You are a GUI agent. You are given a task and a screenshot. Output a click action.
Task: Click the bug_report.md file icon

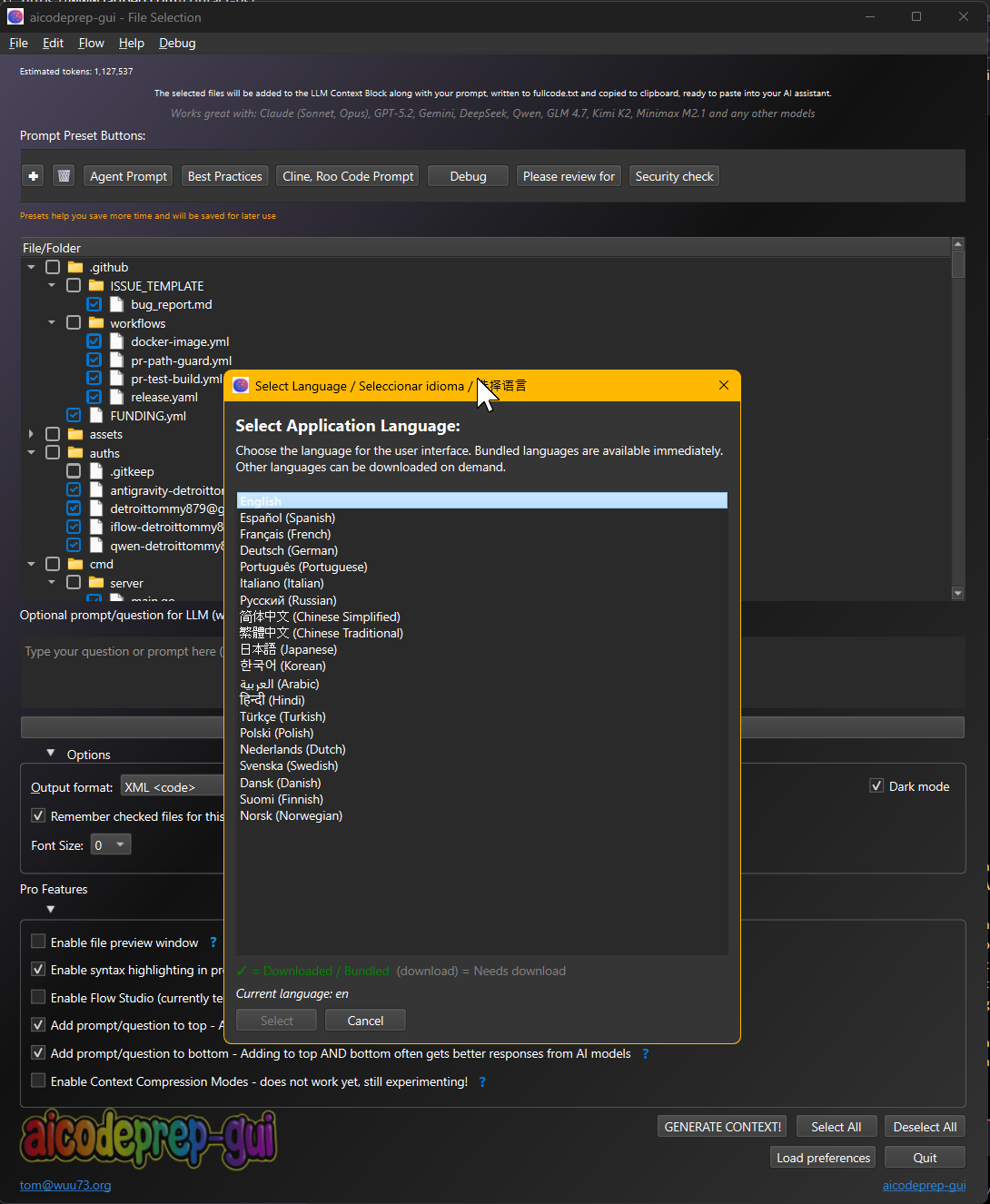[116, 304]
